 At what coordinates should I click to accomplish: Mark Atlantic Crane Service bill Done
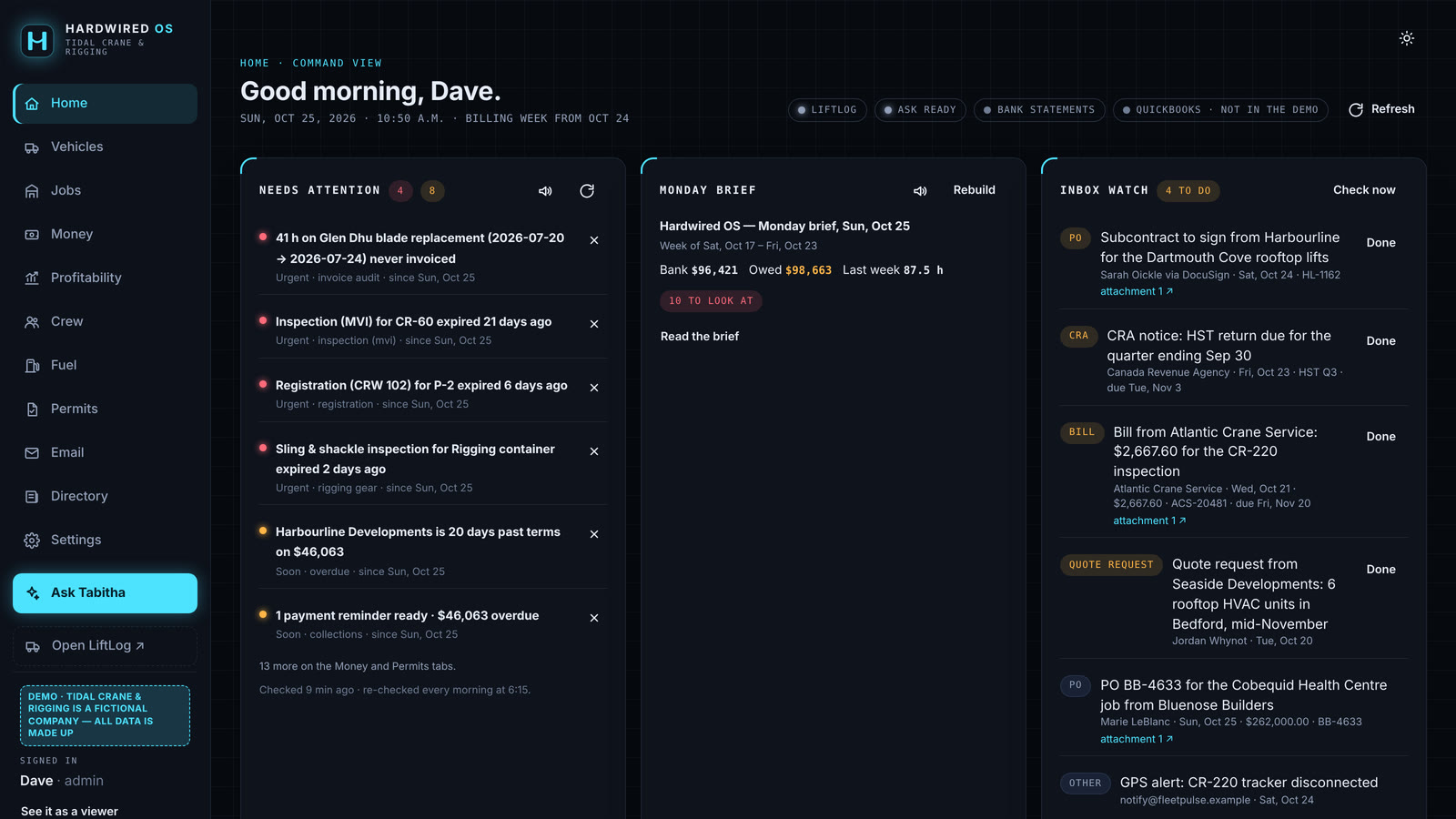point(1380,437)
